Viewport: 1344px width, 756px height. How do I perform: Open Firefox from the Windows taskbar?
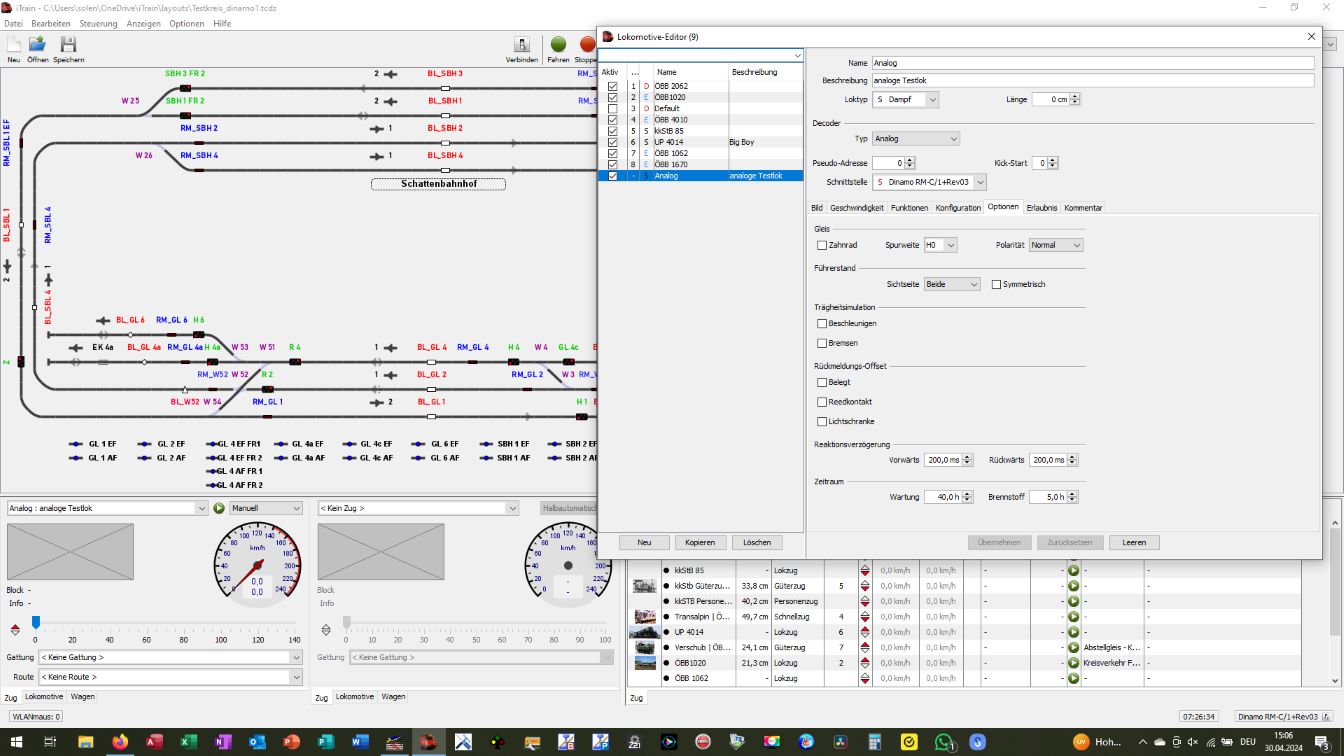tap(120, 742)
